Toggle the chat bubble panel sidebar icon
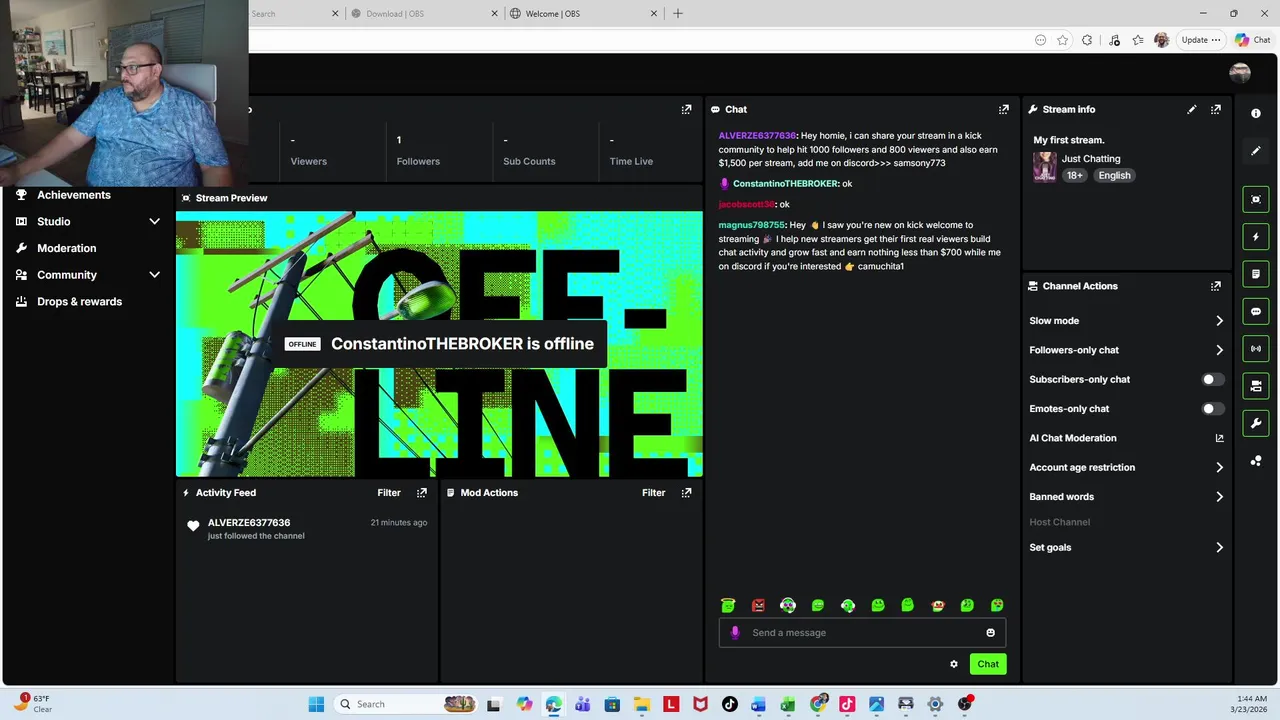Screen dimensions: 1280x720 tap(1256, 311)
